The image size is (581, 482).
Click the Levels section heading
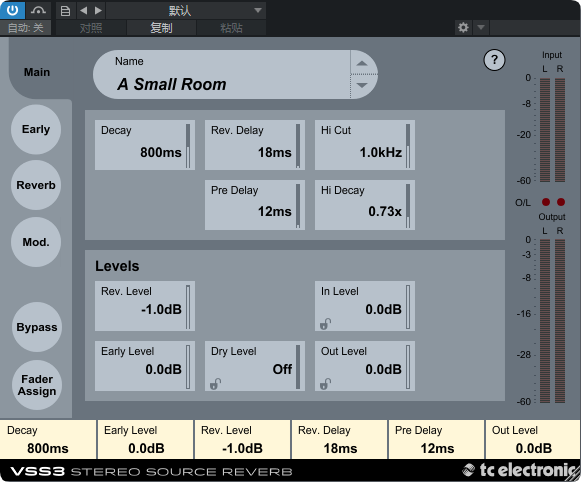tap(117, 266)
